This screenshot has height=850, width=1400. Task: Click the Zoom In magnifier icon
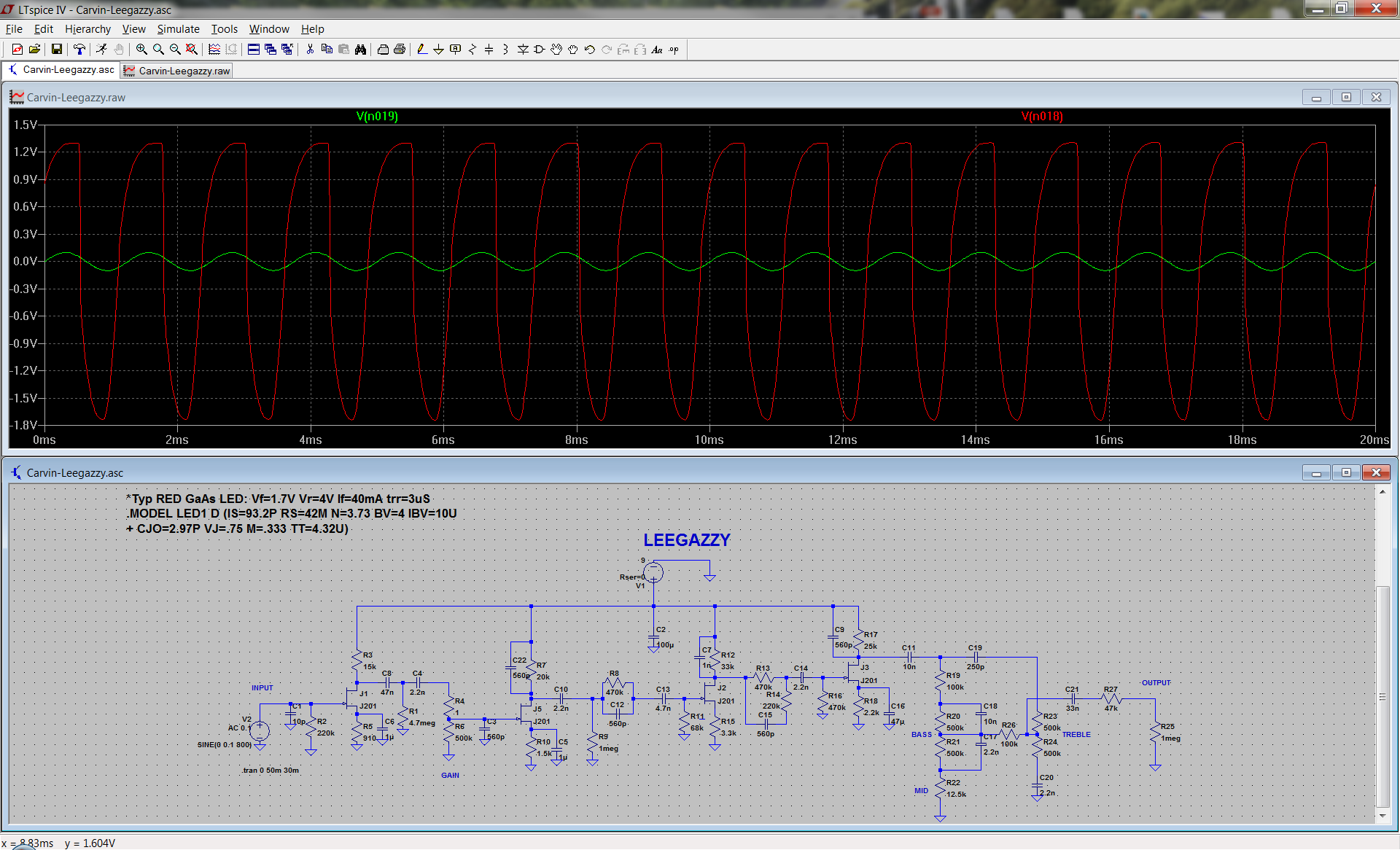click(x=141, y=50)
